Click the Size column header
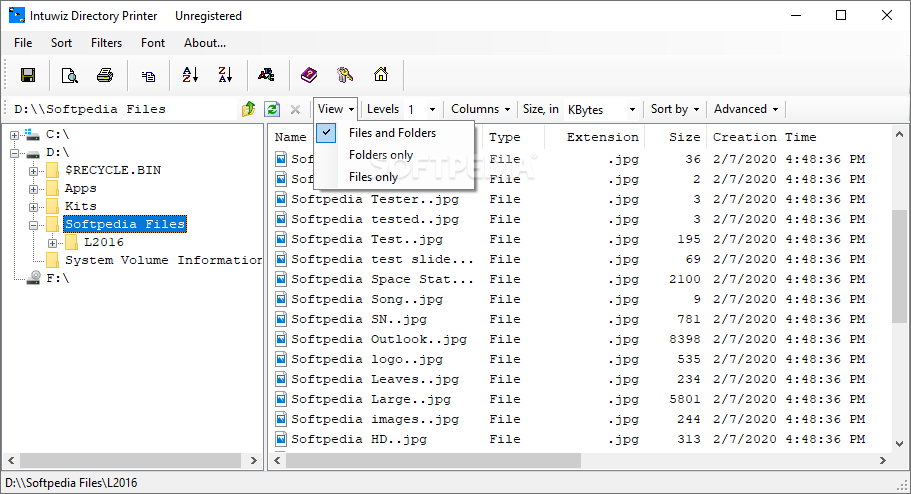 676,137
